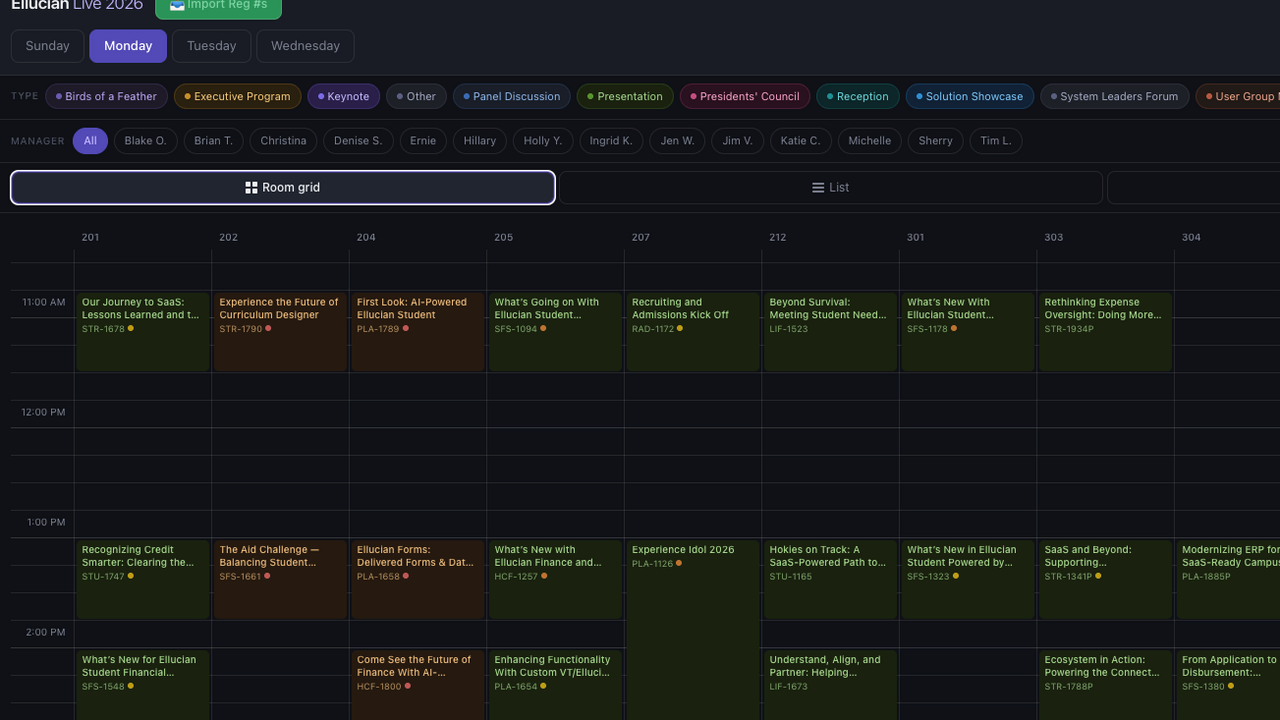This screenshot has height=720, width=1280.
Task: Filter by manager Sherry
Action: (935, 141)
